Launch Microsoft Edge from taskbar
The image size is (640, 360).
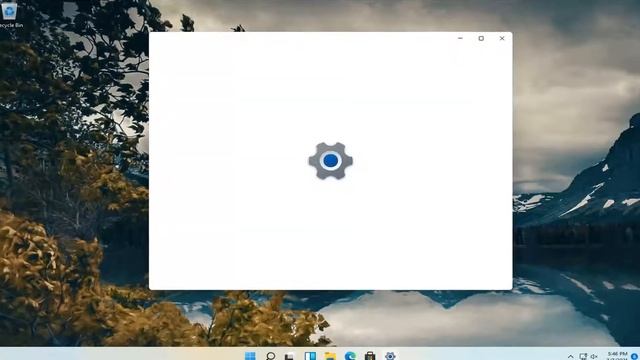pos(350,356)
